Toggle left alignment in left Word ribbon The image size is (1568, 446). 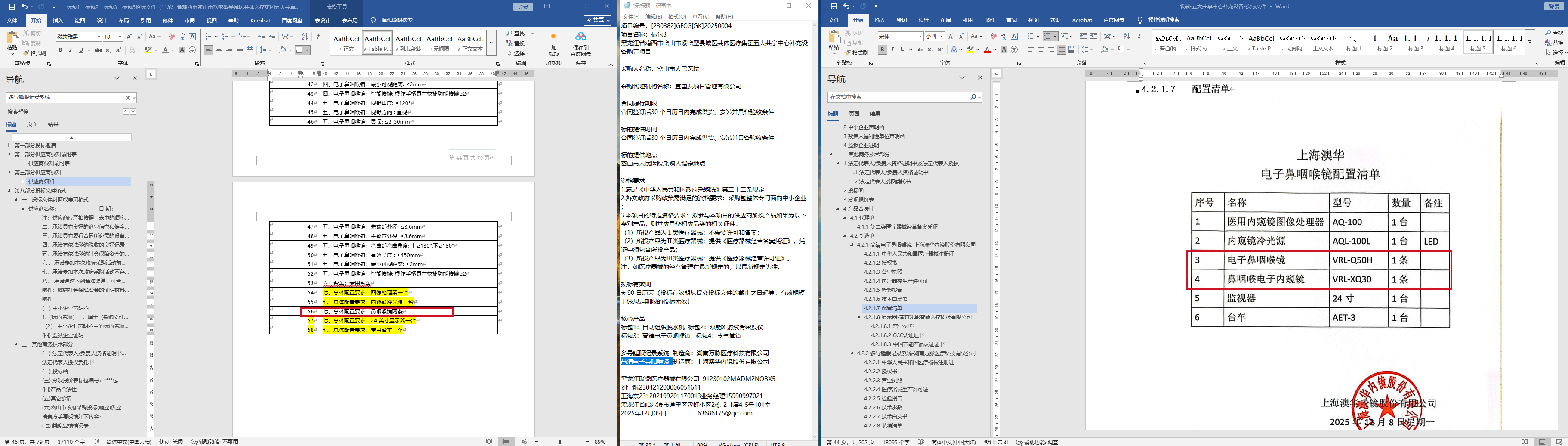209,50
